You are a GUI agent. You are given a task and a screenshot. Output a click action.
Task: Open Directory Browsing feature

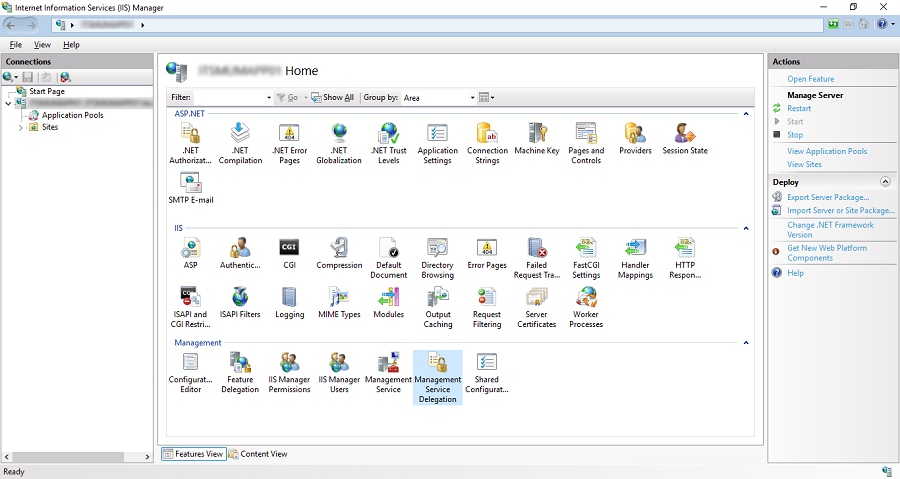pos(437,258)
